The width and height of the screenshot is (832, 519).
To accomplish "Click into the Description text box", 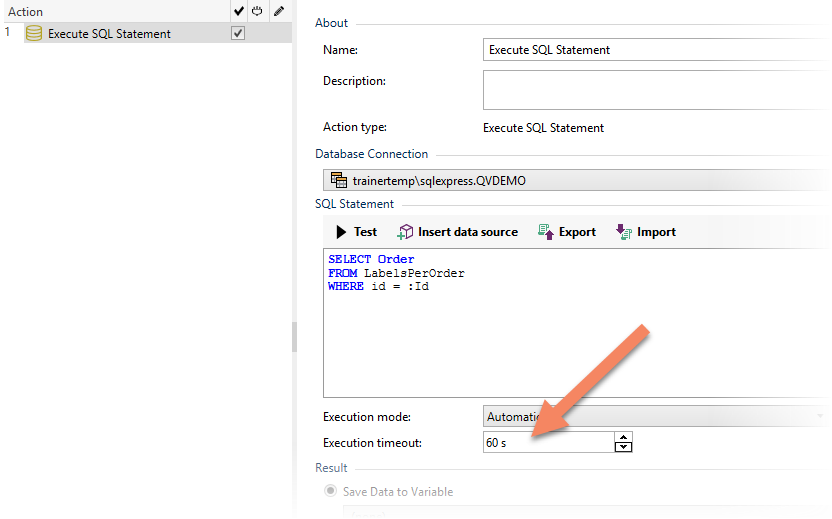I will pyautogui.click(x=650, y=89).
